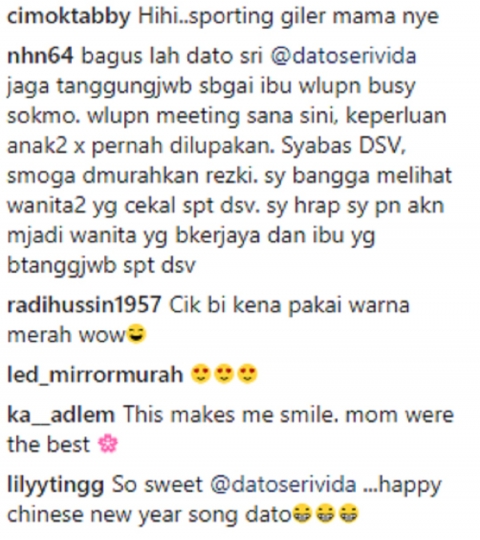Click the first heart-eyes emoji by led_mirrormurah
This screenshot has height=540, width=480.
pos(201,374)
